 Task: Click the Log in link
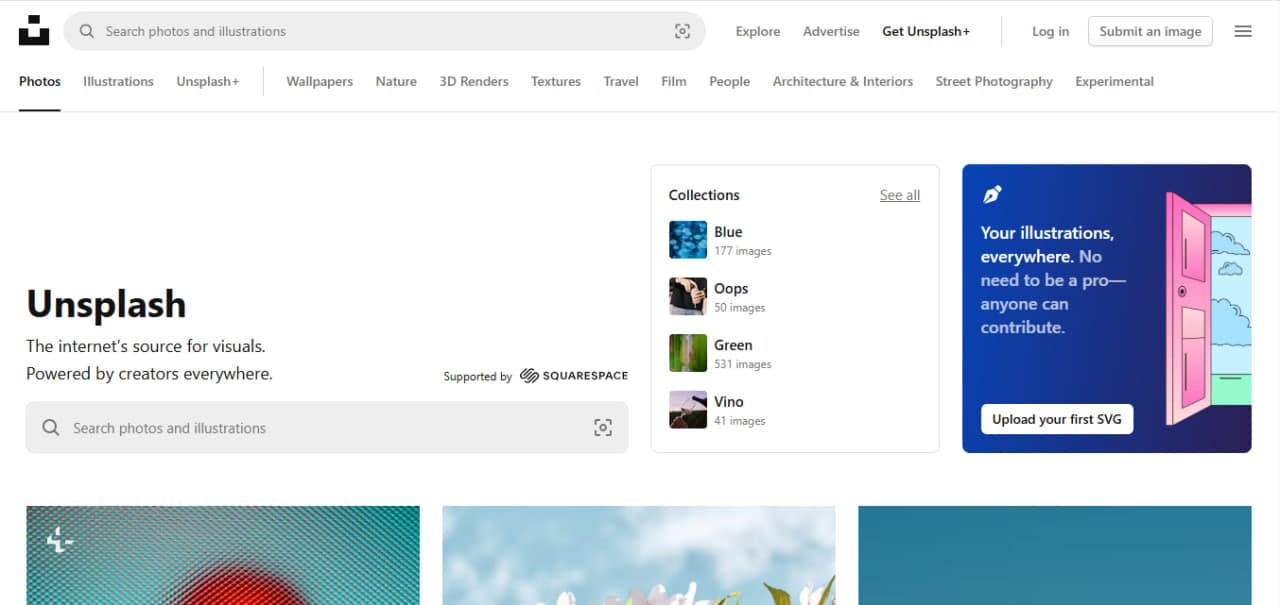pyautogui.click(x=1050, y=31)
